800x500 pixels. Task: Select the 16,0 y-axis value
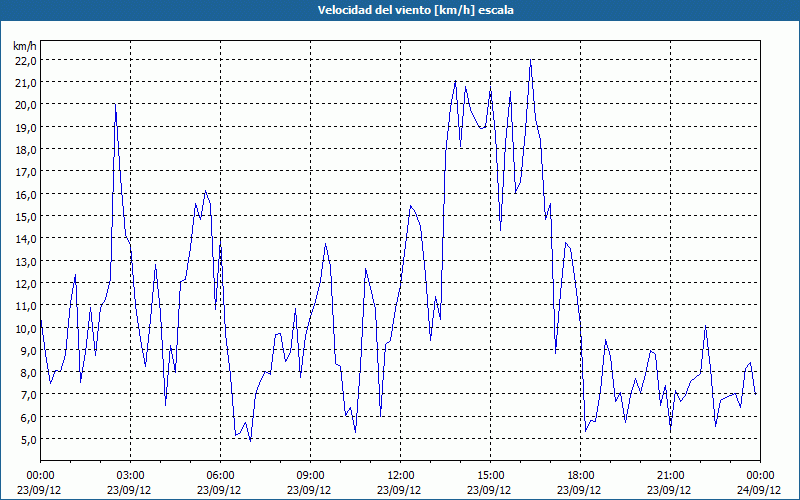(26, 194)
